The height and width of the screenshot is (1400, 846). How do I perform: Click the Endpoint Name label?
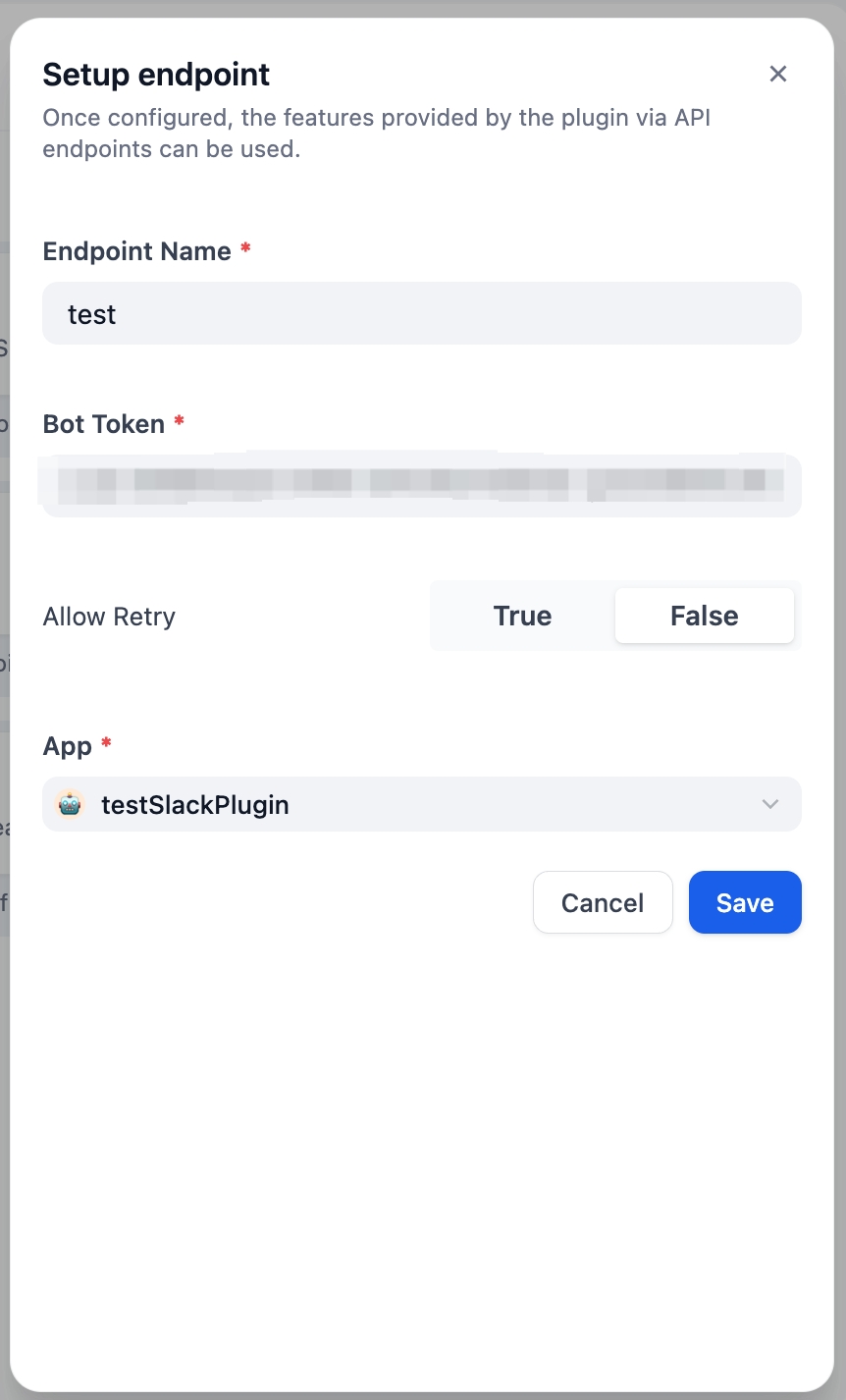(137, 250)
